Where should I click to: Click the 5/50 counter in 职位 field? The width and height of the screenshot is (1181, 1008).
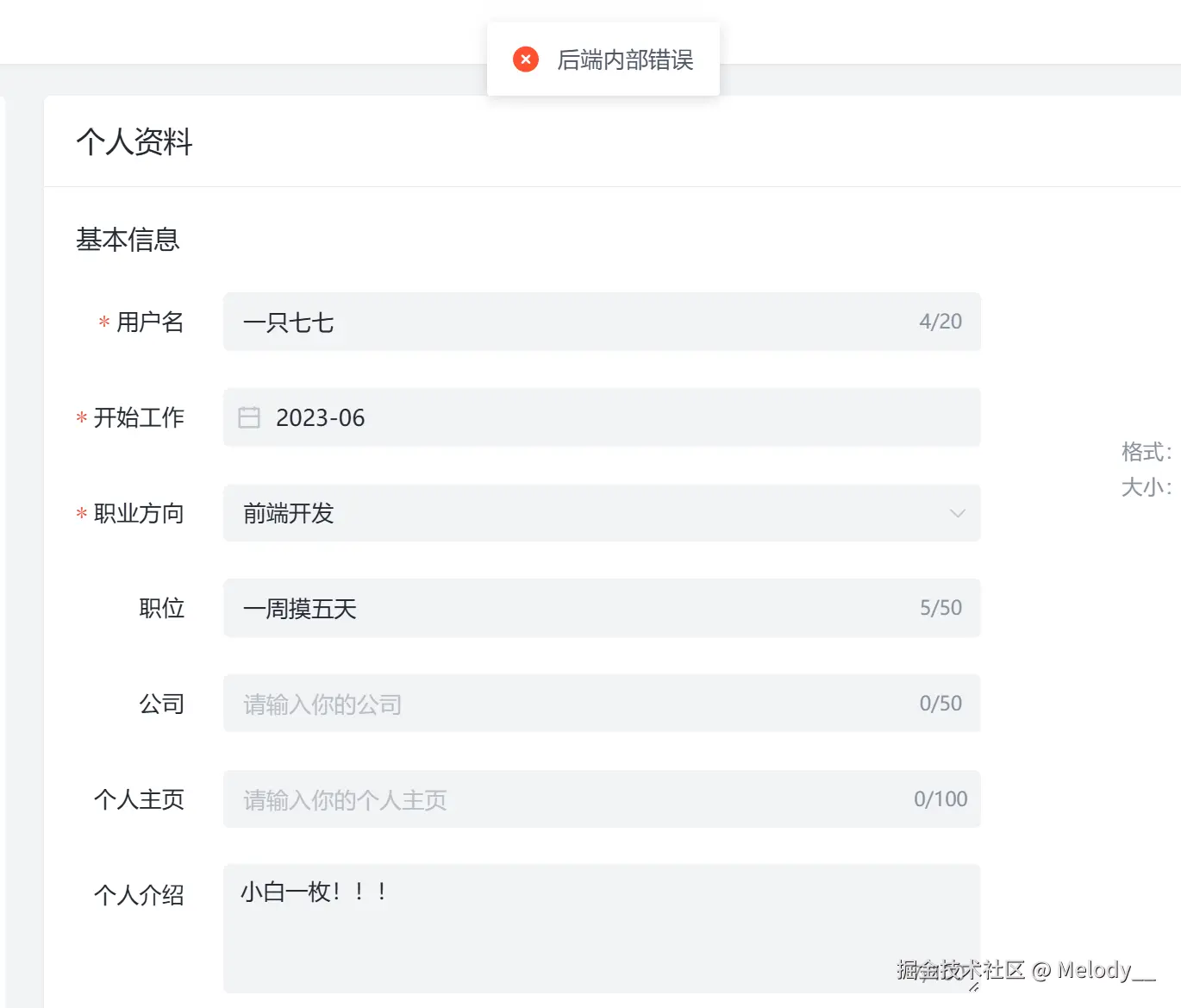[940, 608]
